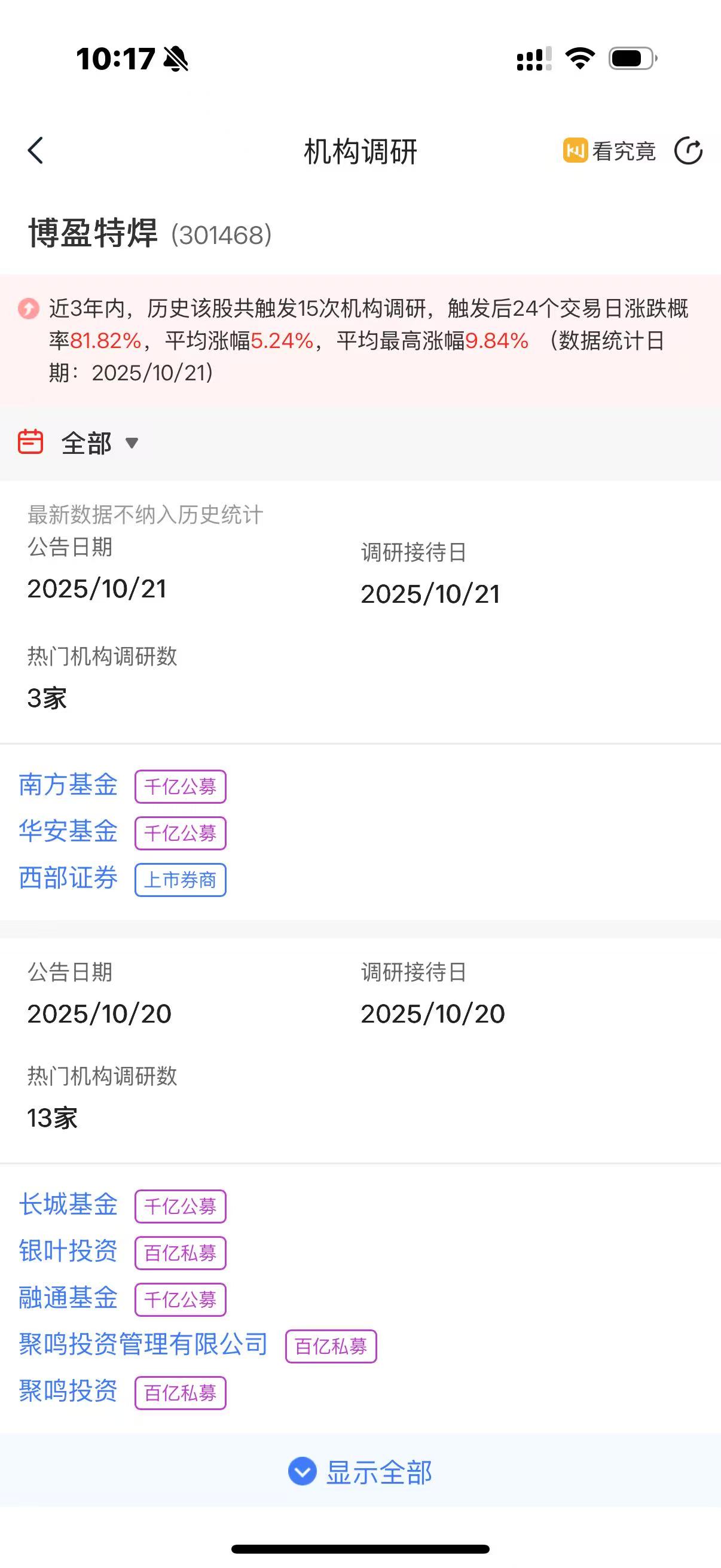The height and width of the screenshot is (1568, 721).
Task: Tap the red up-arrow stats icon
Action: coord(28,309)
